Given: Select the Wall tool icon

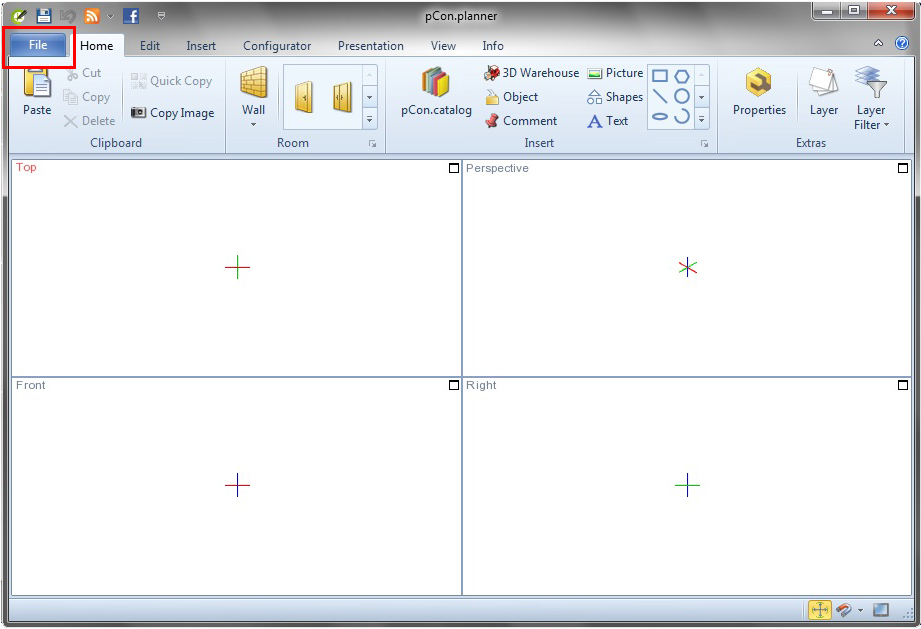Looking at the screenshot, I should 254,83.
